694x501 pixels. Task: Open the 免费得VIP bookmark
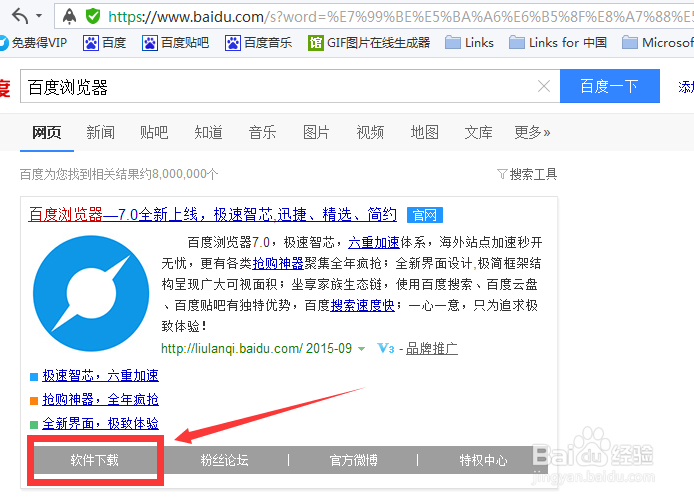pyautogui.click(x=33, y=43)
